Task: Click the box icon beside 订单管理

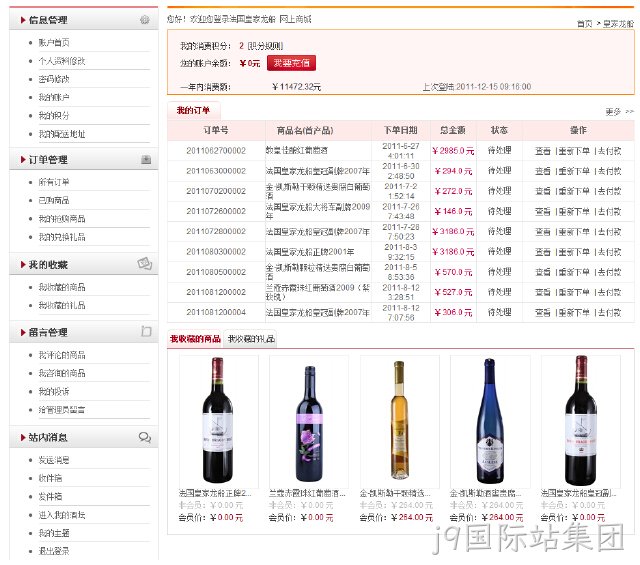Action: [146, 160]
